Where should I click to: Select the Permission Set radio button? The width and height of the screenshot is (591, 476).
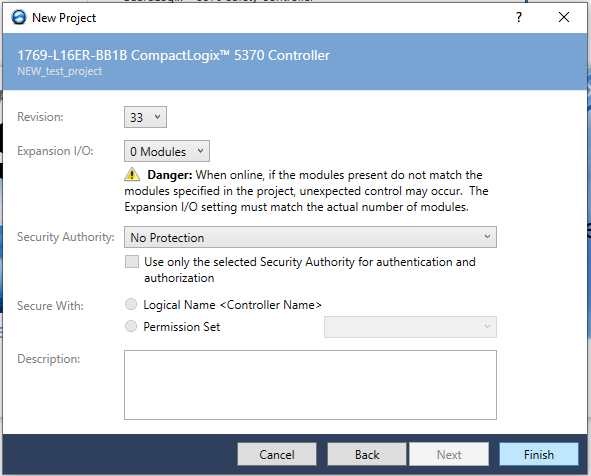pyautogui.click(x=131, y=326)
